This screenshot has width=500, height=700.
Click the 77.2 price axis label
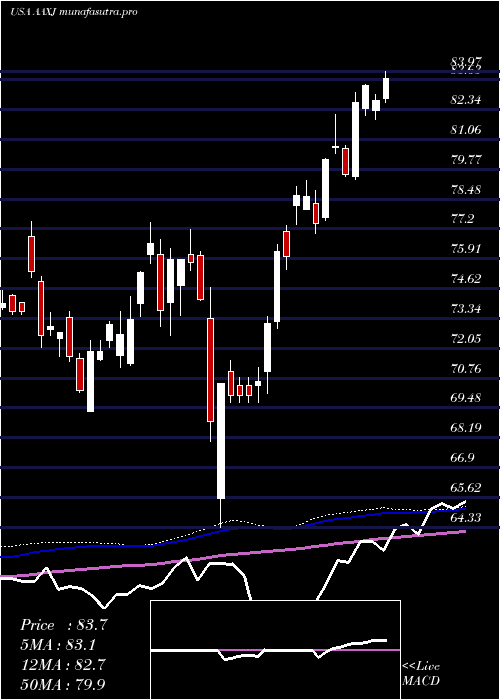[x=463, y=219]
